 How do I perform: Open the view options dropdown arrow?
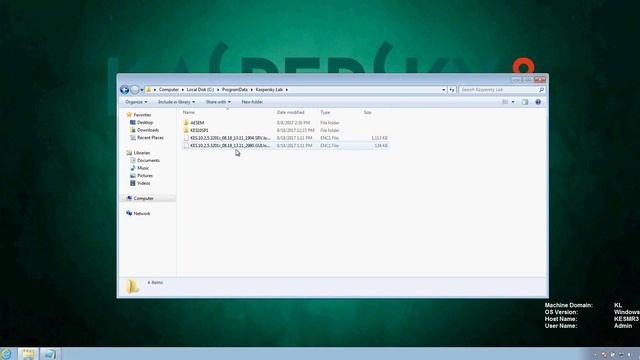(513, 102)
